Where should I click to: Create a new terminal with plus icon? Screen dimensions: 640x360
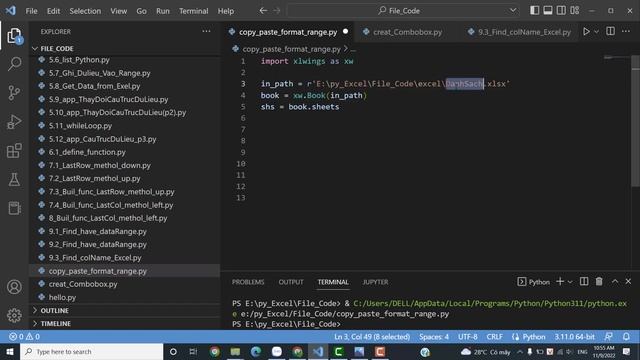(x=560, y=282)
